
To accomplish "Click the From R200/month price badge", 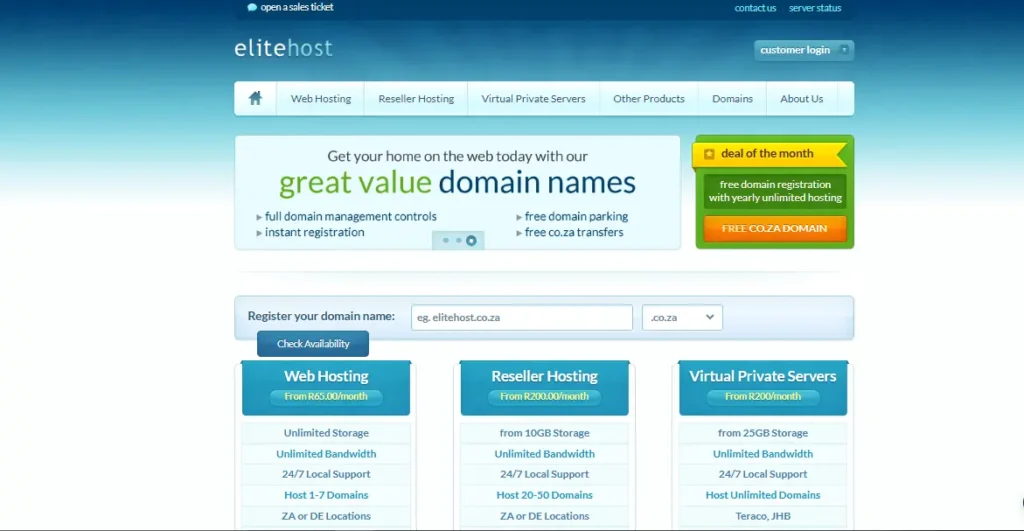I will click(x=763, y=396).
